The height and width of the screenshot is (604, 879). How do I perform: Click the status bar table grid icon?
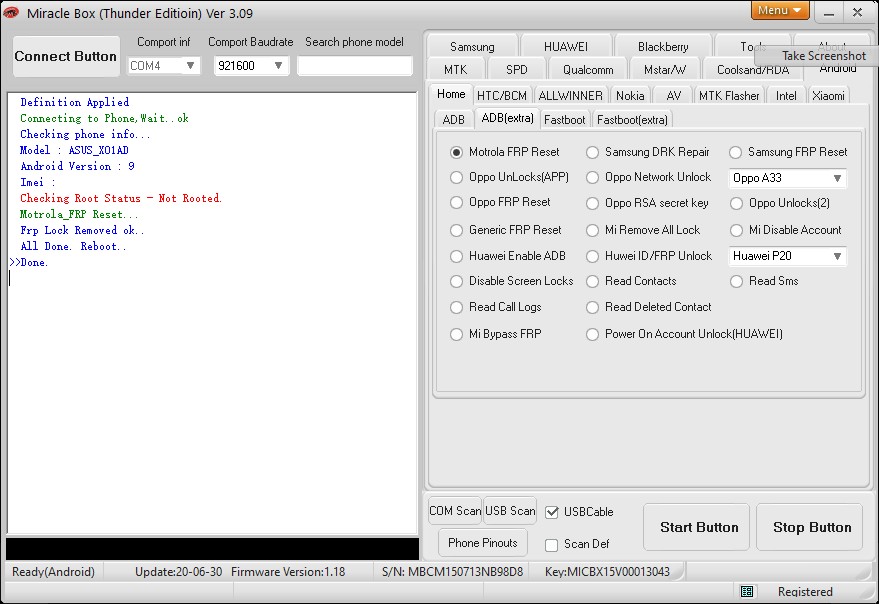[x=747, y=591]
